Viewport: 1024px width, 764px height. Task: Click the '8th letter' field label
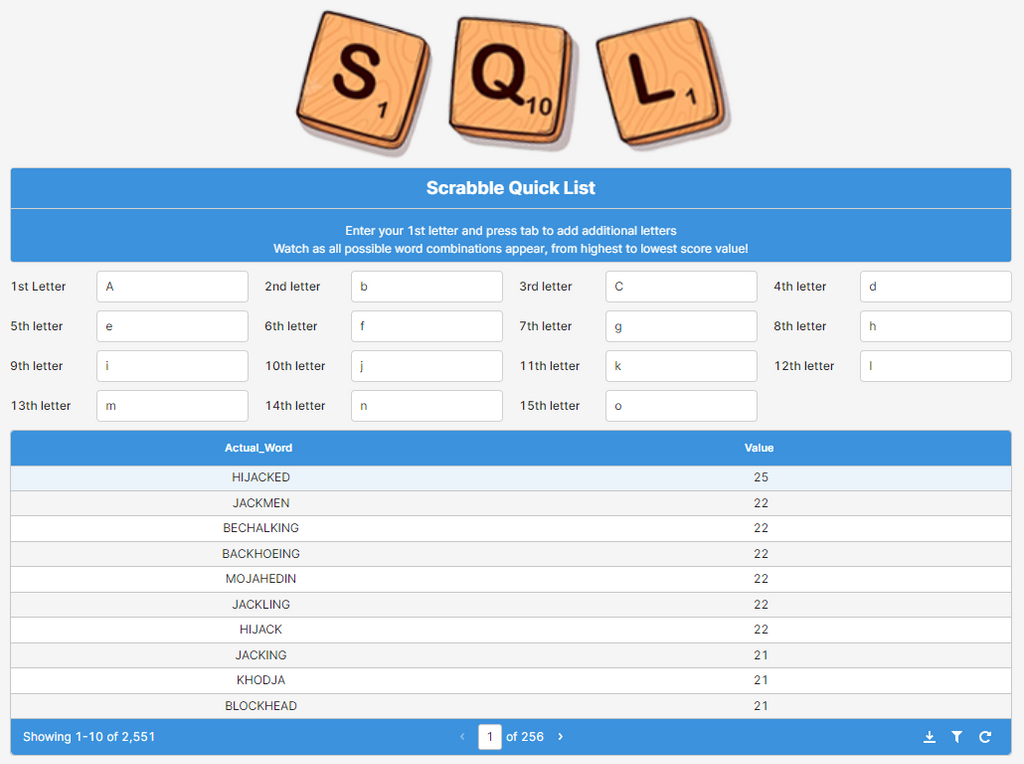coord(800,326)
